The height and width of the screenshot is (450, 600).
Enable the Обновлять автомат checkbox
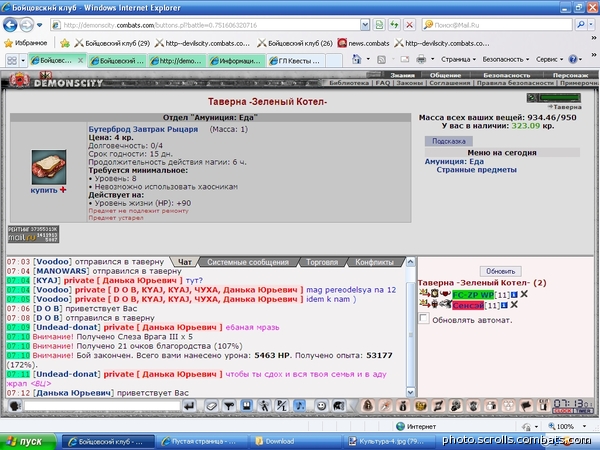click(424, 318)
